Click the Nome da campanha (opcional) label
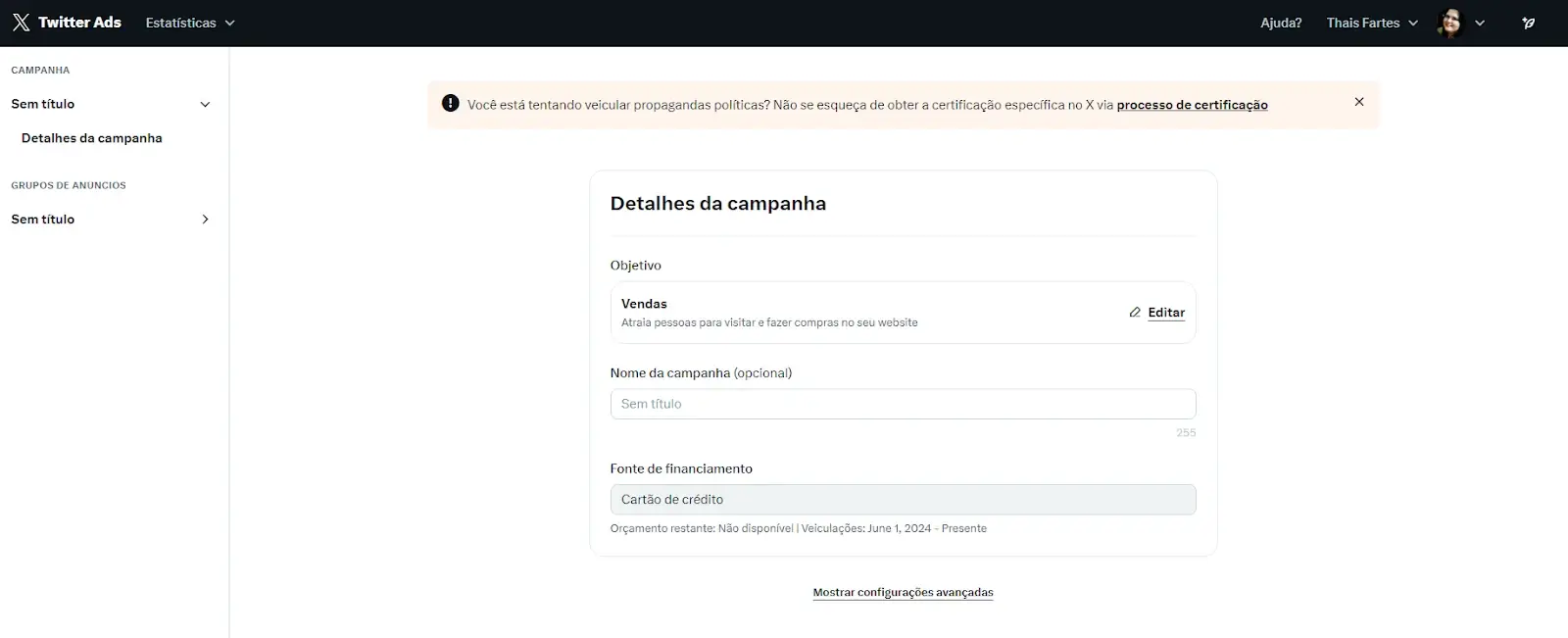Image resolution: width=1568 pixels, height=638 pixels. tap(701, 373)
